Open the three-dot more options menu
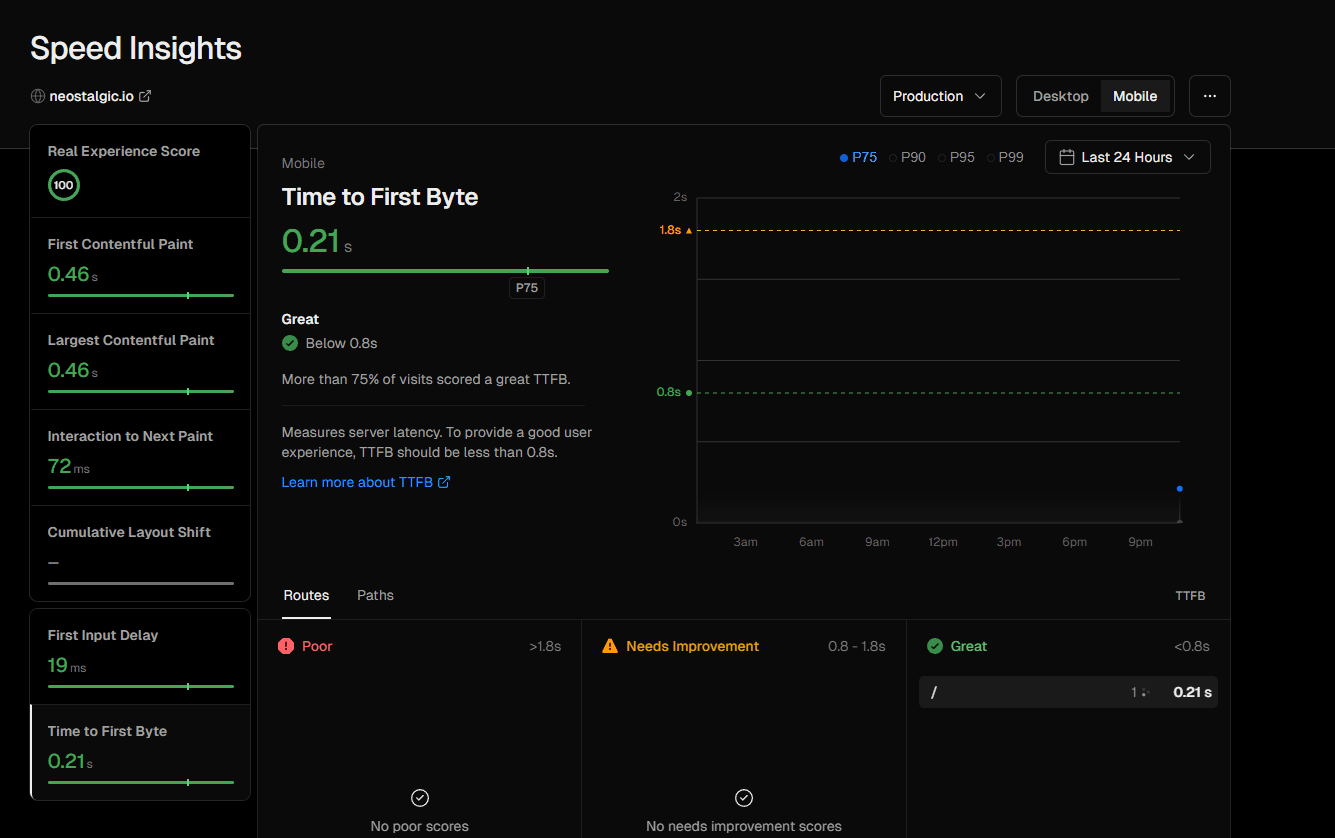This screenshot has height=838, width=1335. tap(1210, 96)
